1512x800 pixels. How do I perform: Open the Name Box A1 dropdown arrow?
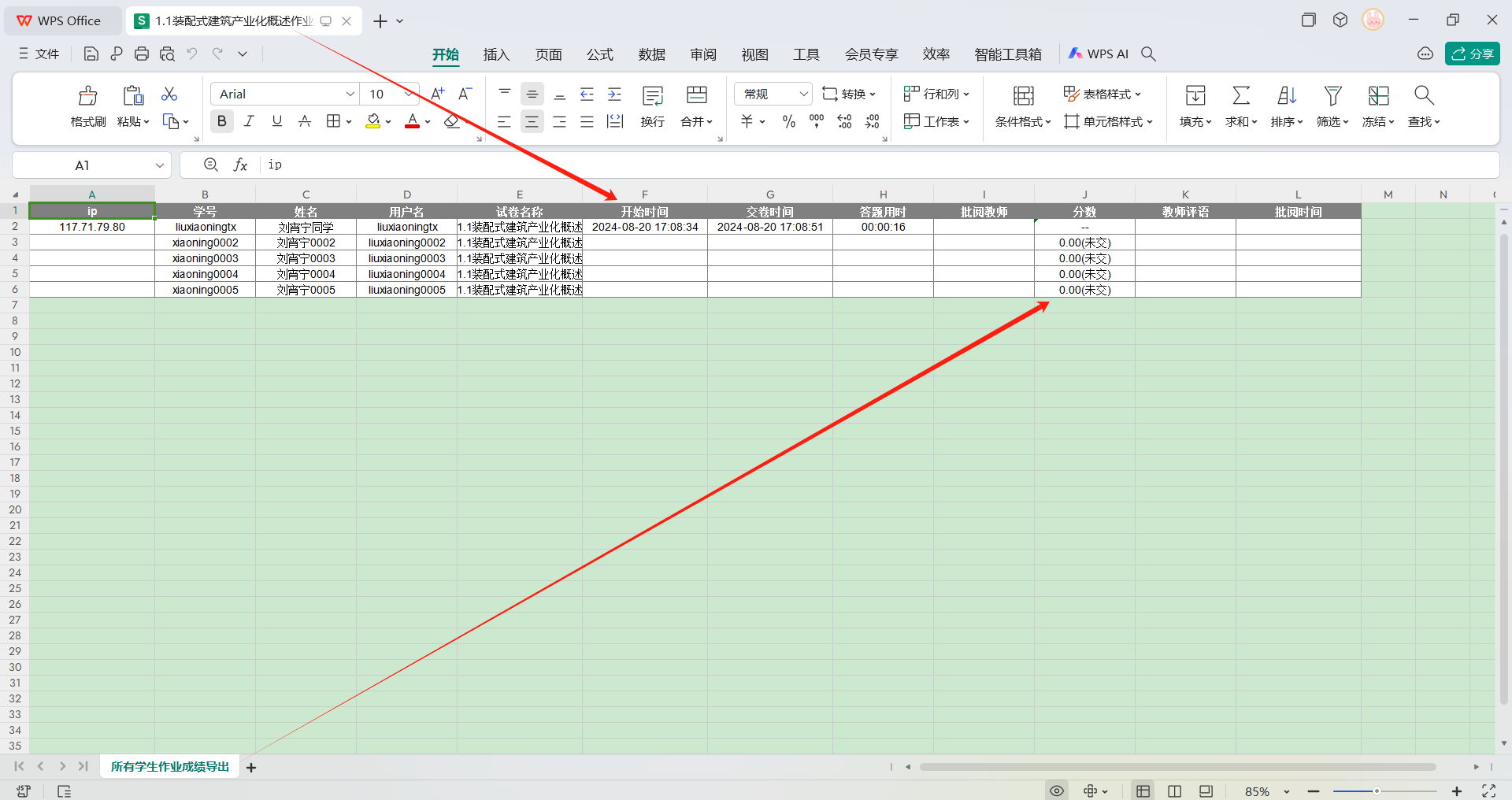click(x=159, y=165)
